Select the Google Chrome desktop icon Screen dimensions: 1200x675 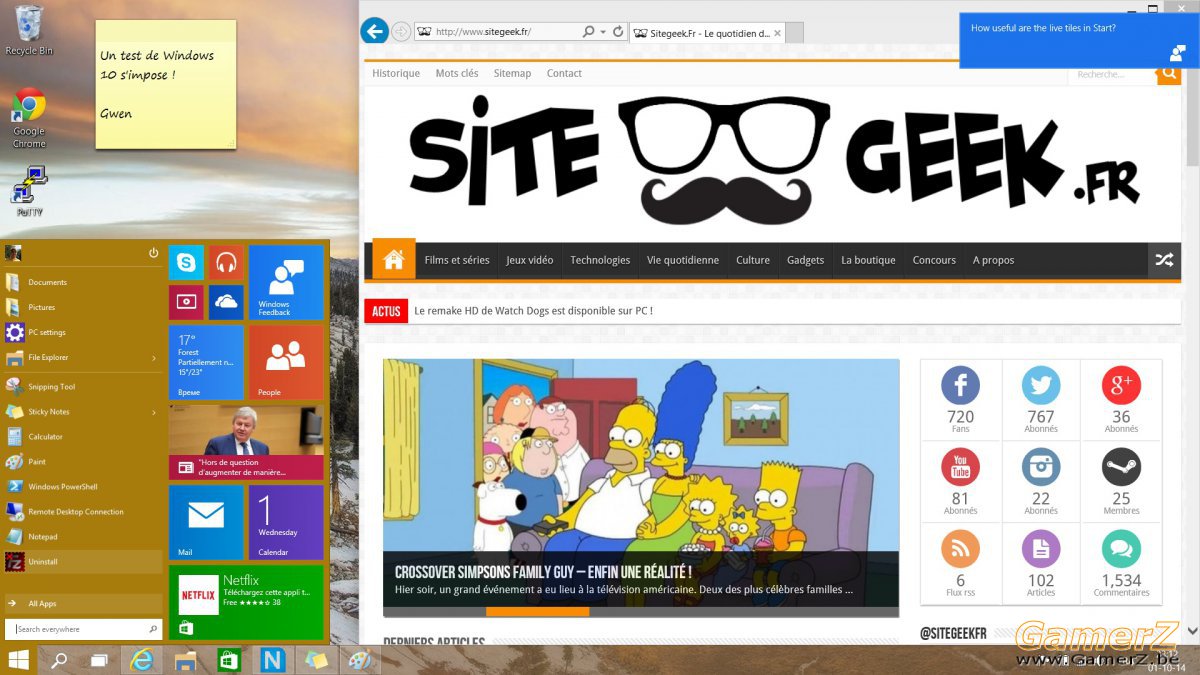(29, 118)
